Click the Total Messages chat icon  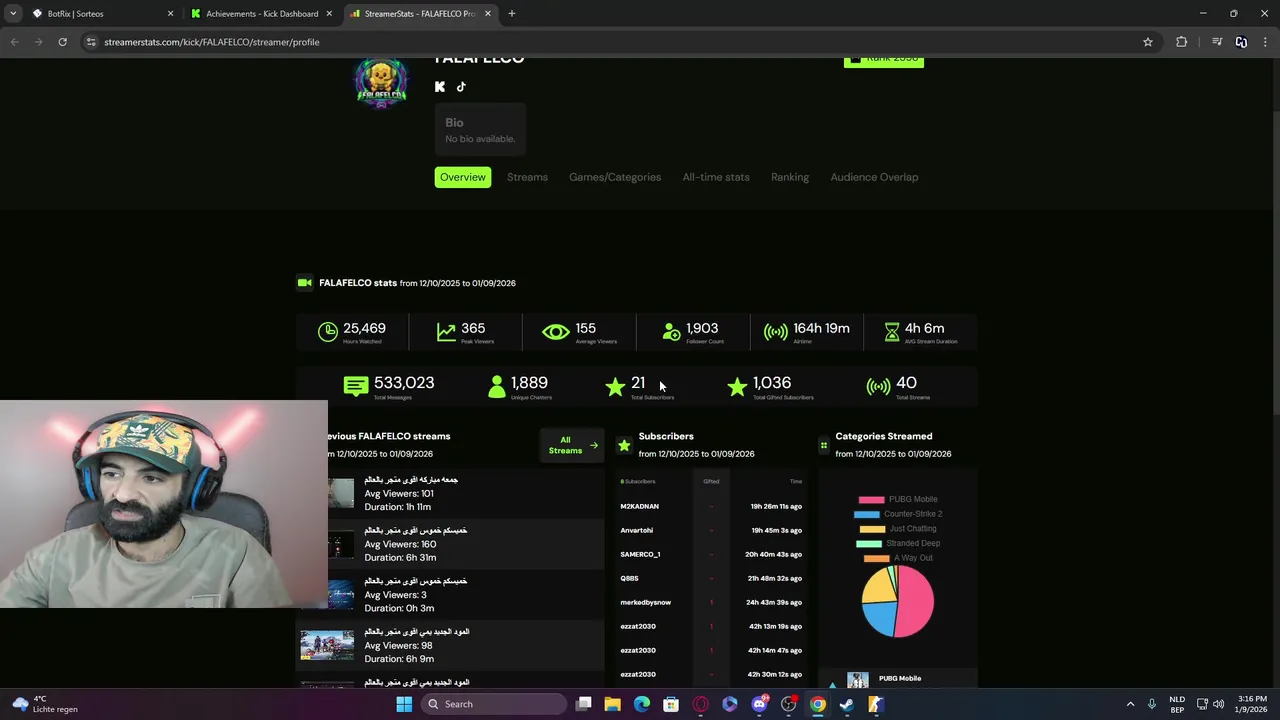355,386
